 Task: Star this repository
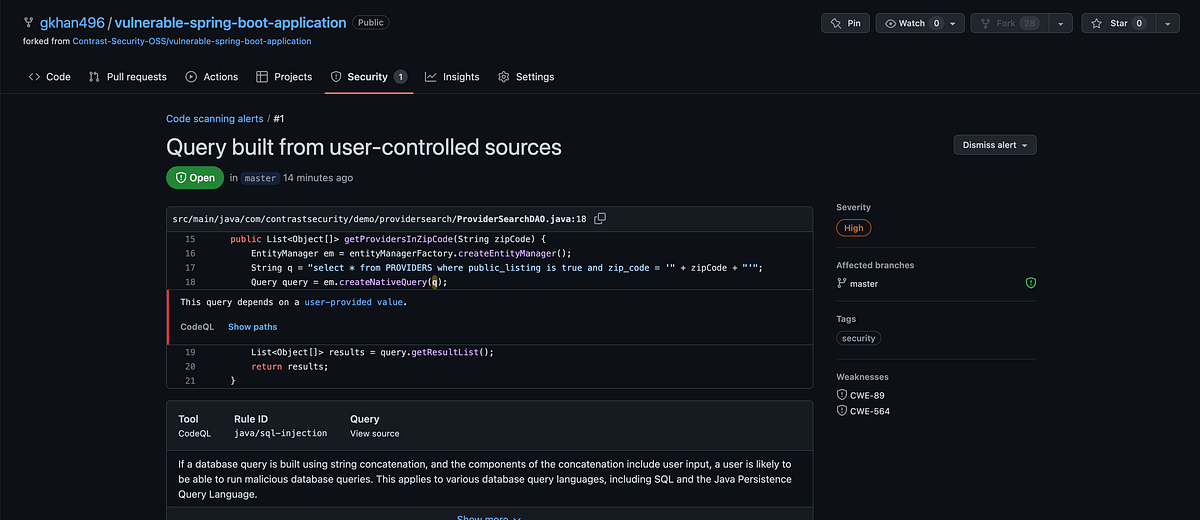tap(1118, 23)
